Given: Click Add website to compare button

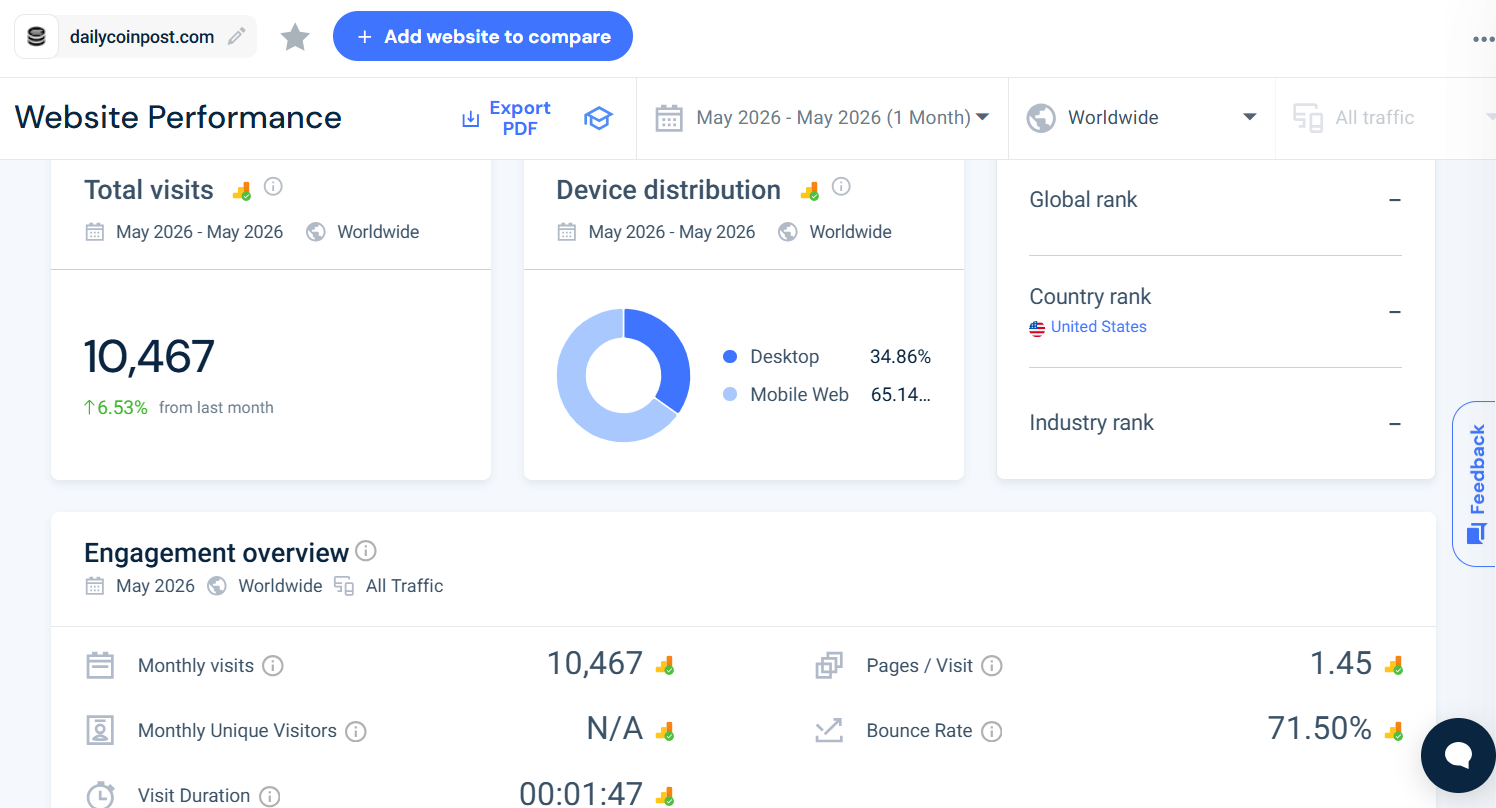Looking at the screenshot, I should tap(483, 36).
